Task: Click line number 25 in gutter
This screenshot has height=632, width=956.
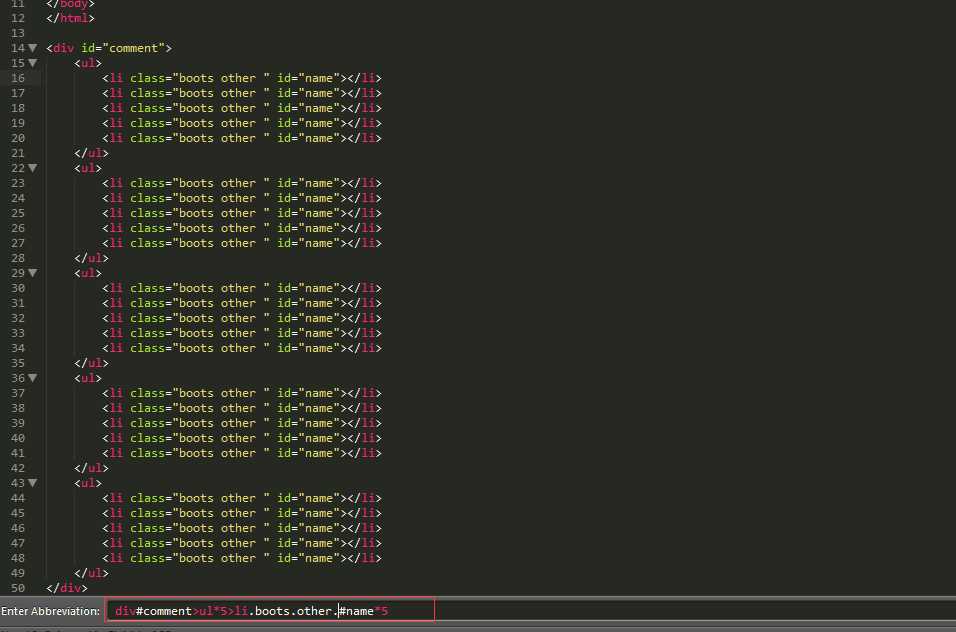Action: tap(18, 213)
